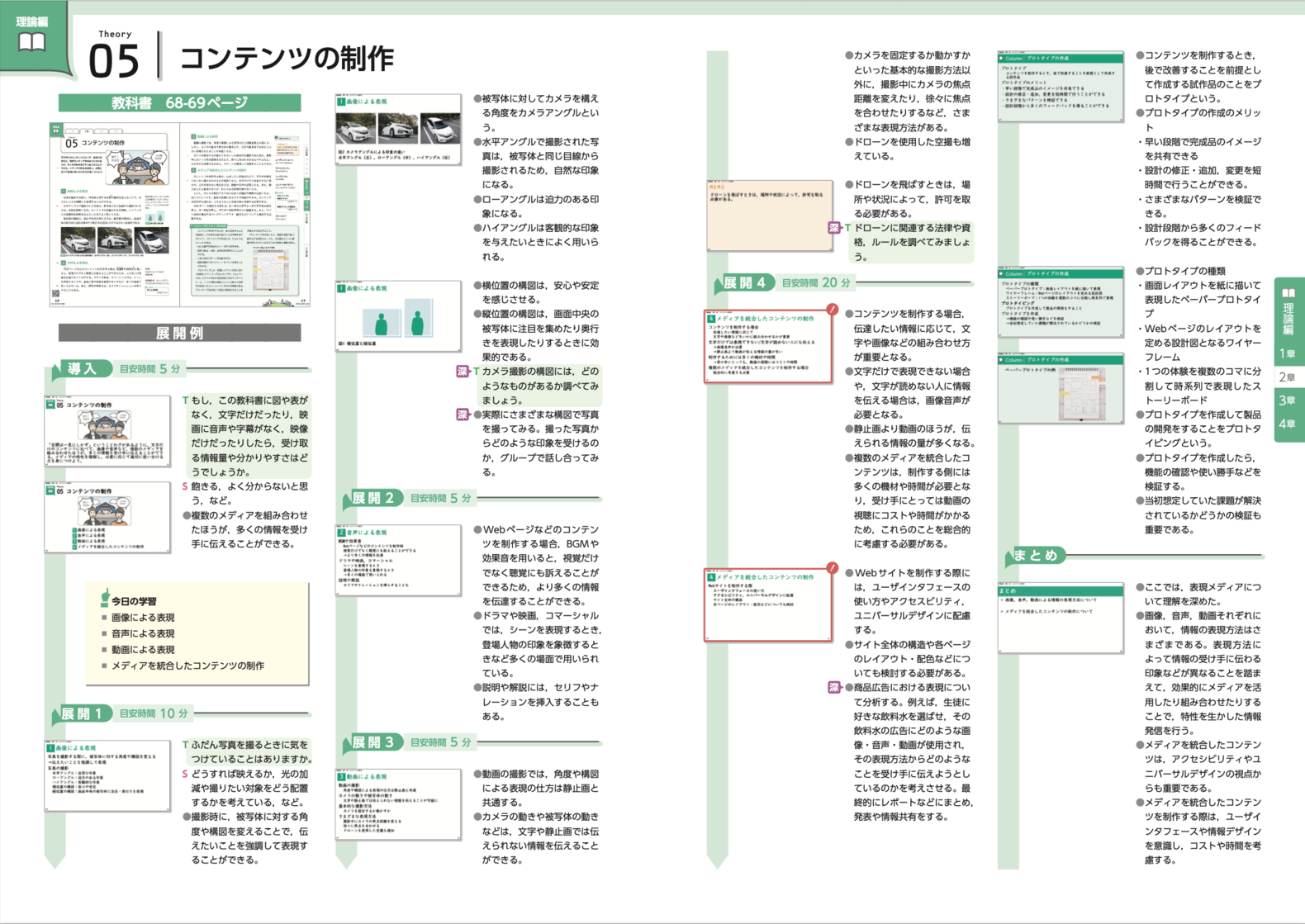
Task: Click the orange MEMO note about drones
Action: point(769,215)
